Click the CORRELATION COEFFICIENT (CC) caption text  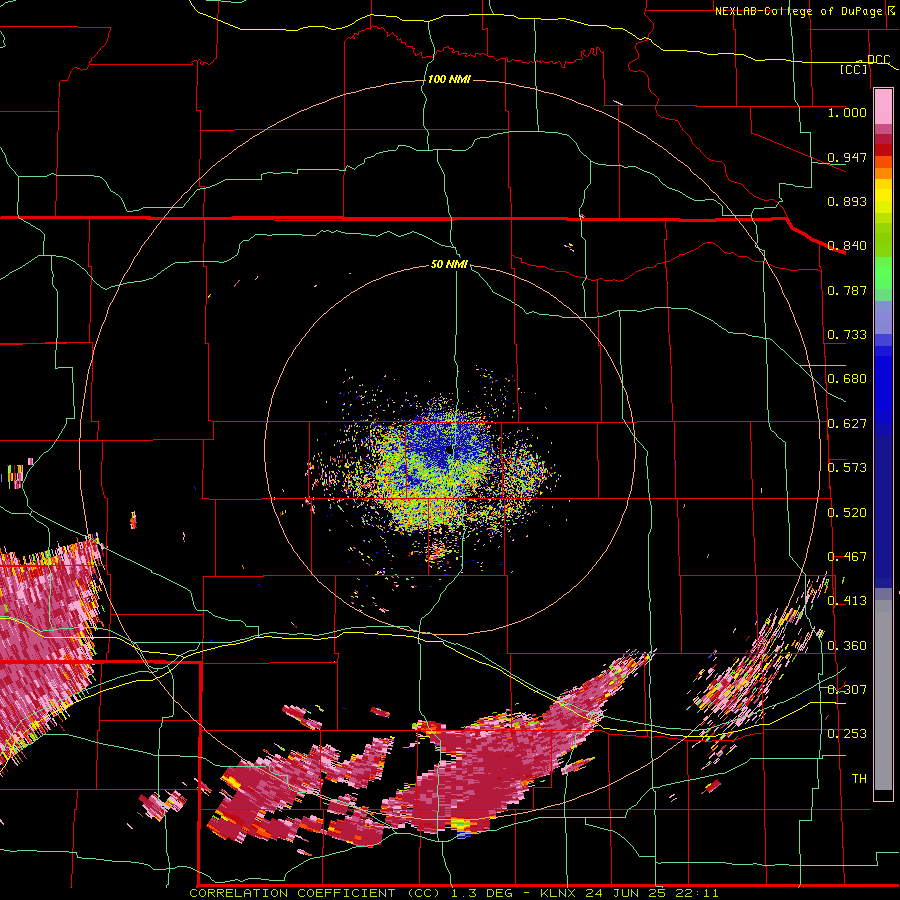point(315,893)
